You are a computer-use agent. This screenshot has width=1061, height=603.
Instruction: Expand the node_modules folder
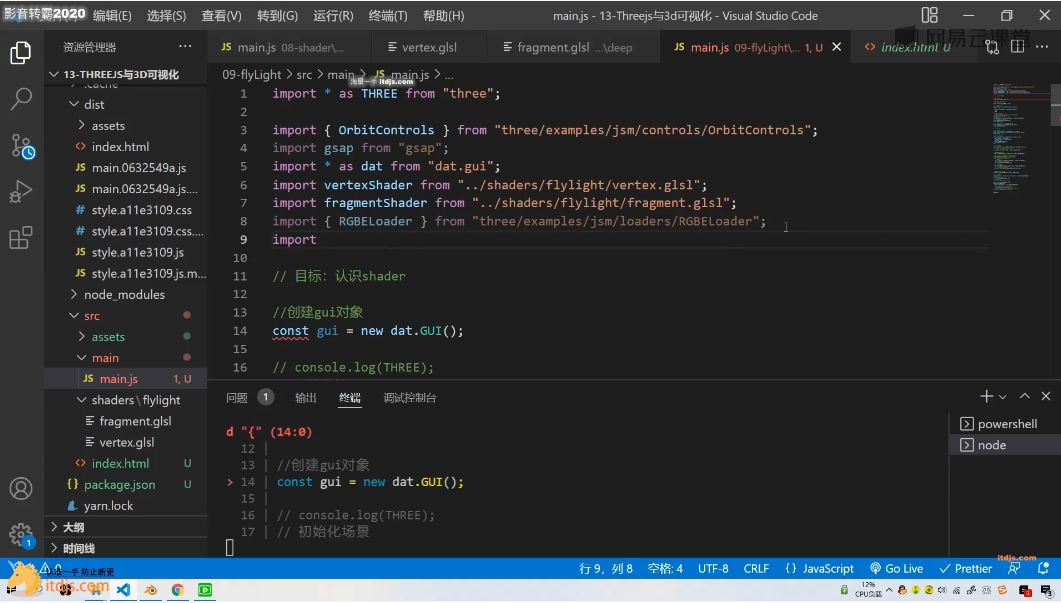pyautogui.click(x=119, y=294)
